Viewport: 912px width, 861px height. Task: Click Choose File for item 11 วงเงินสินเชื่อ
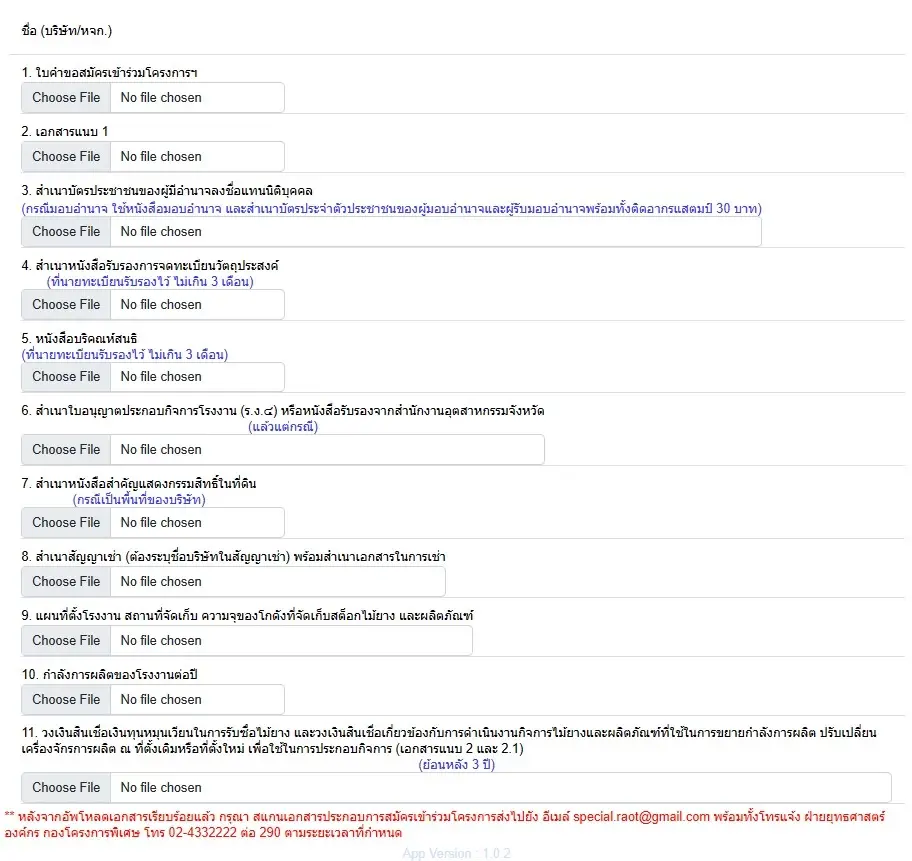click(66, 788)
